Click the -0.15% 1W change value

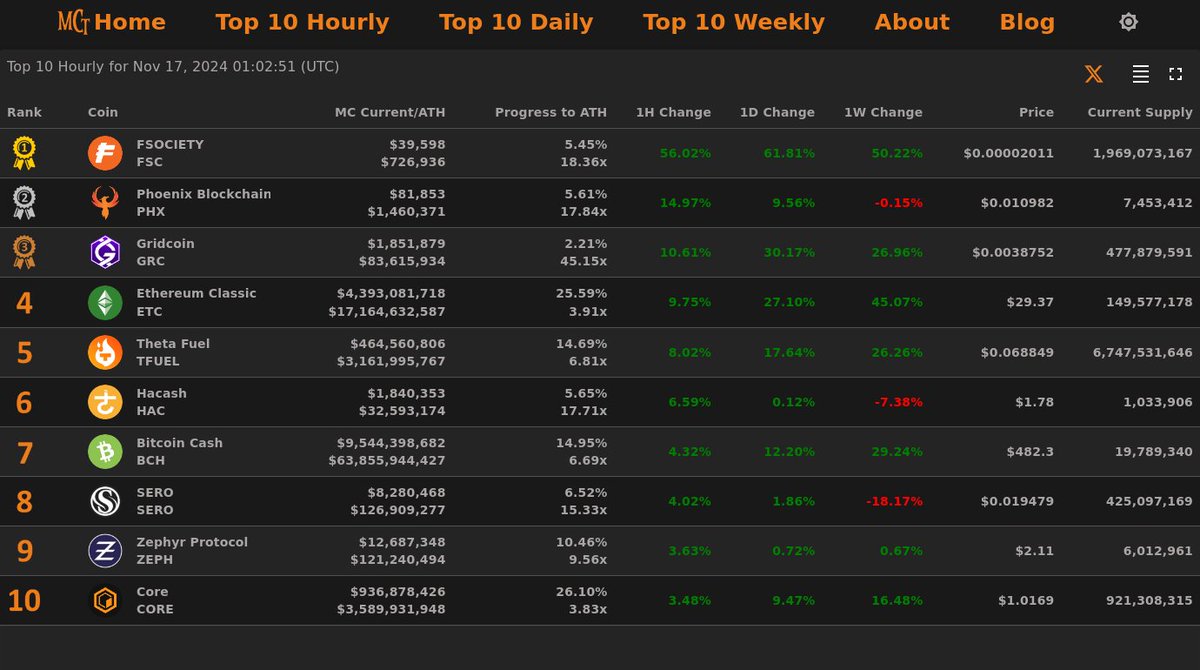point(898,203)
